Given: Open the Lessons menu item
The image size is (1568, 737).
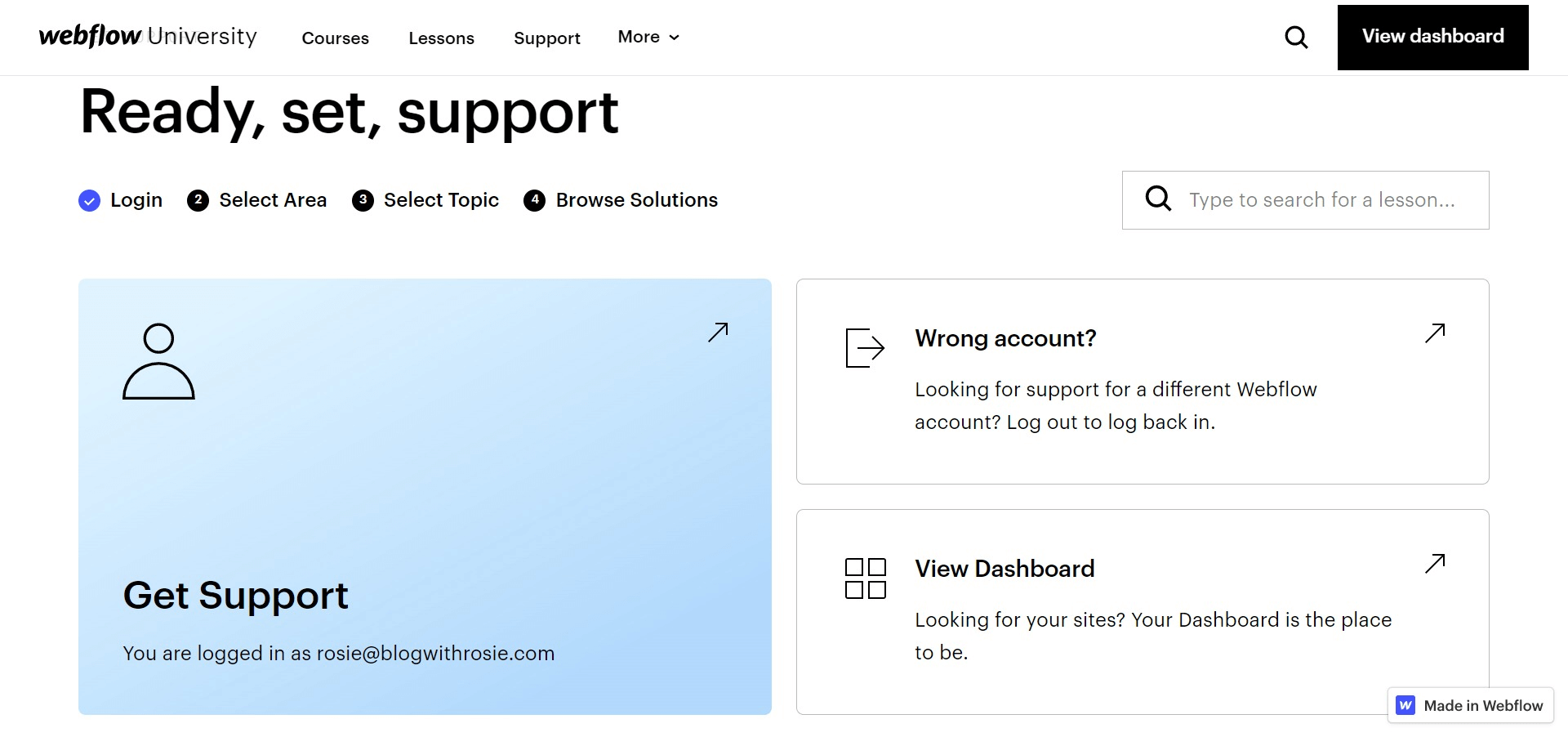Looking at the screenshot, I should pos(441,38).
